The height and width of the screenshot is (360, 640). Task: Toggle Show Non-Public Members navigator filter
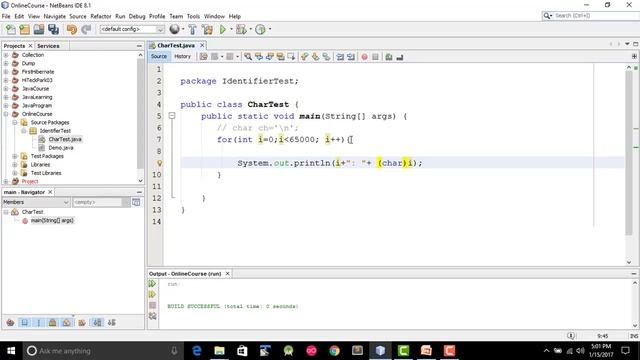pyautogui.click(x=53, y=322)
